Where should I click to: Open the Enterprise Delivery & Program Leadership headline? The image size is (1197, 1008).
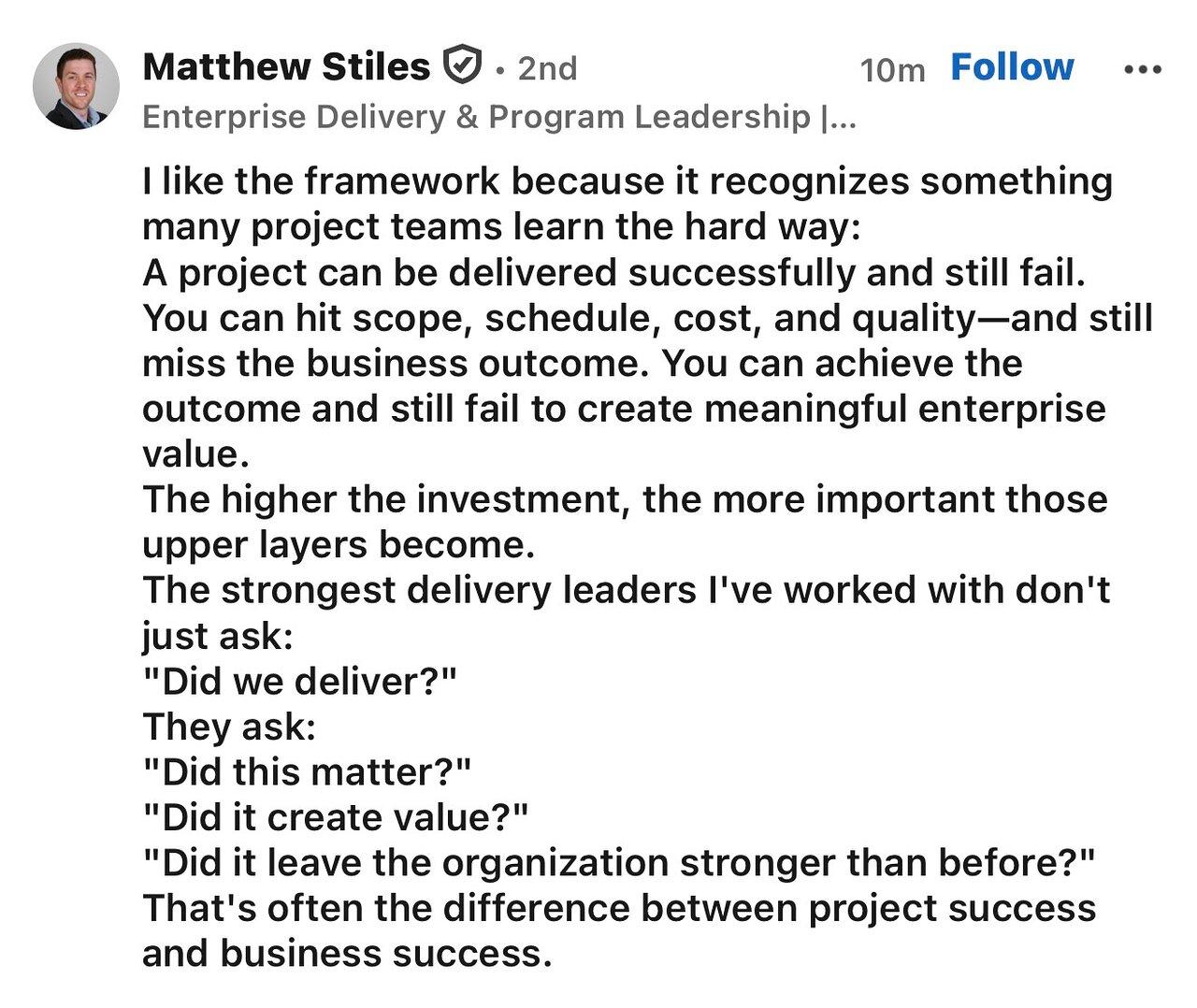coord(498,117)
